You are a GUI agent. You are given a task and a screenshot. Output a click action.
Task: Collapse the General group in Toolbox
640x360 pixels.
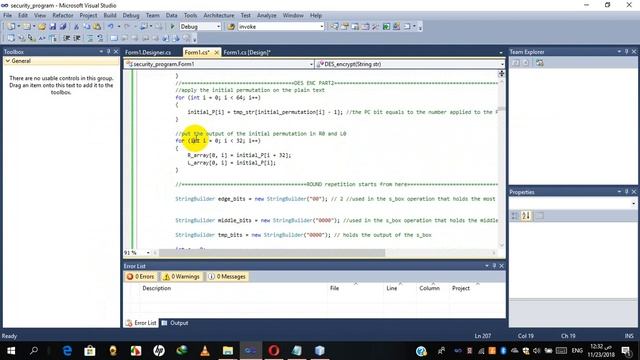click(7, 61)
